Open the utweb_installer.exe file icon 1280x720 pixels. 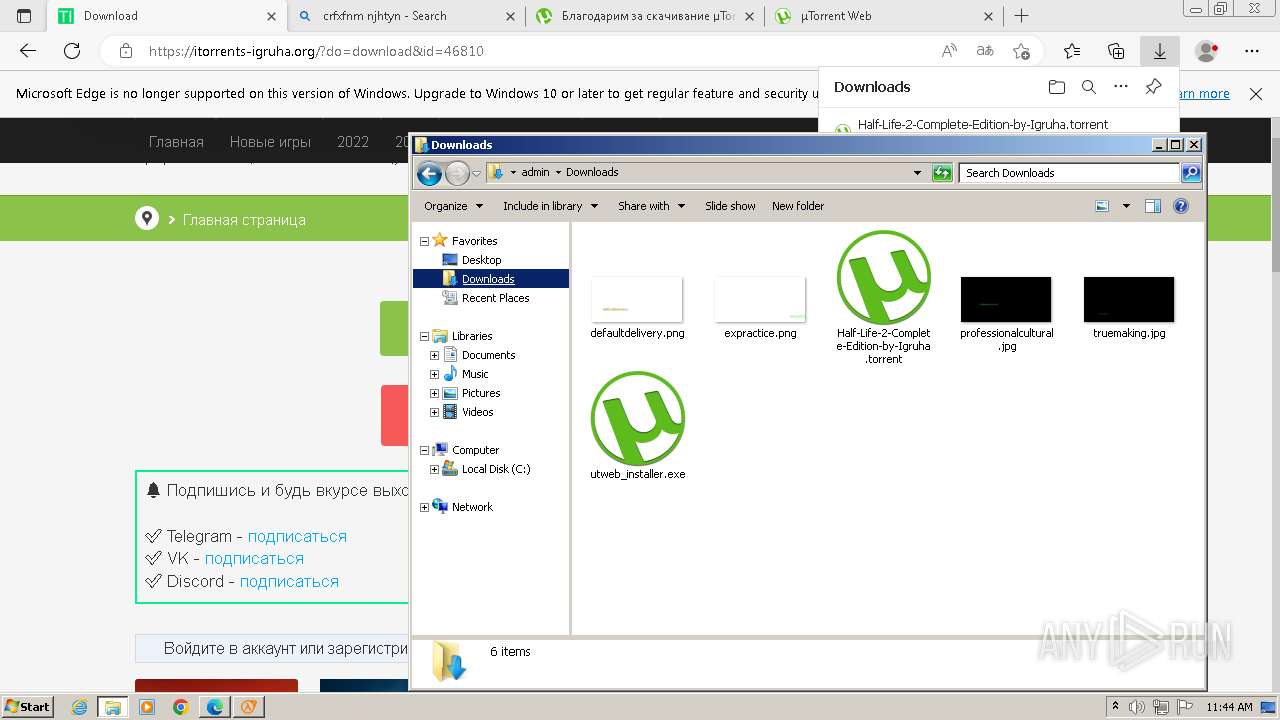click(637, 418)
